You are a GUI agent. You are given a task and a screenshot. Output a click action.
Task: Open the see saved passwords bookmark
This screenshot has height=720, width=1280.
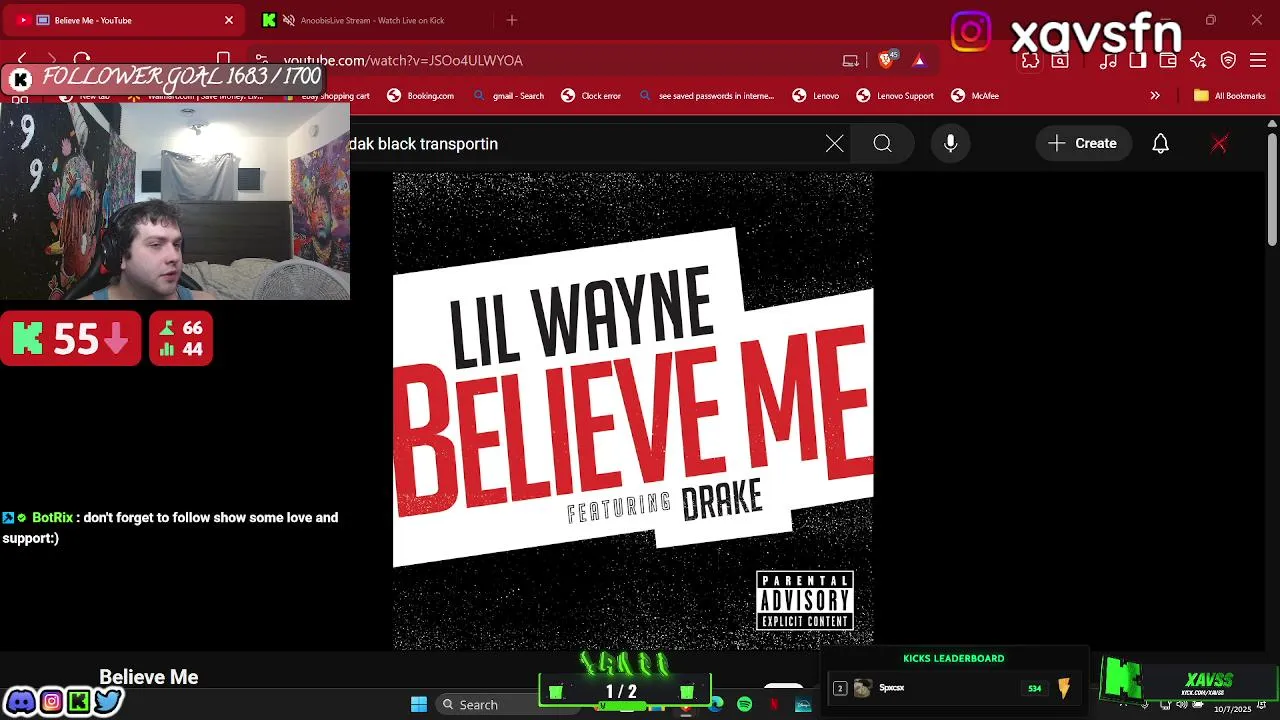pos(706,96)
